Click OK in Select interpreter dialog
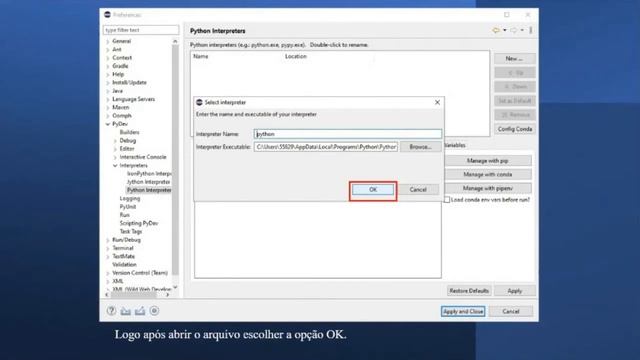 373,190
